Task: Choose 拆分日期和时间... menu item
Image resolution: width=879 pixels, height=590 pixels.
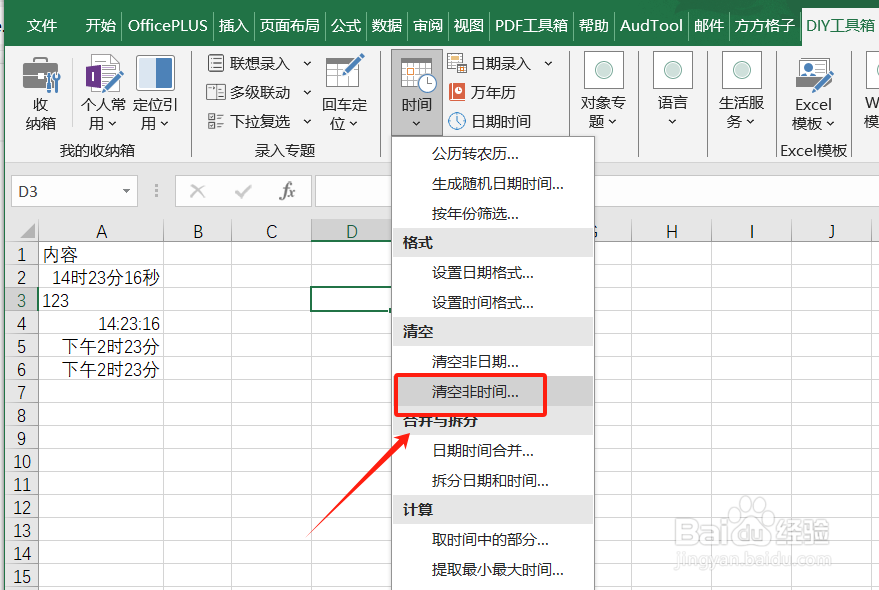Action: point(493,480)
